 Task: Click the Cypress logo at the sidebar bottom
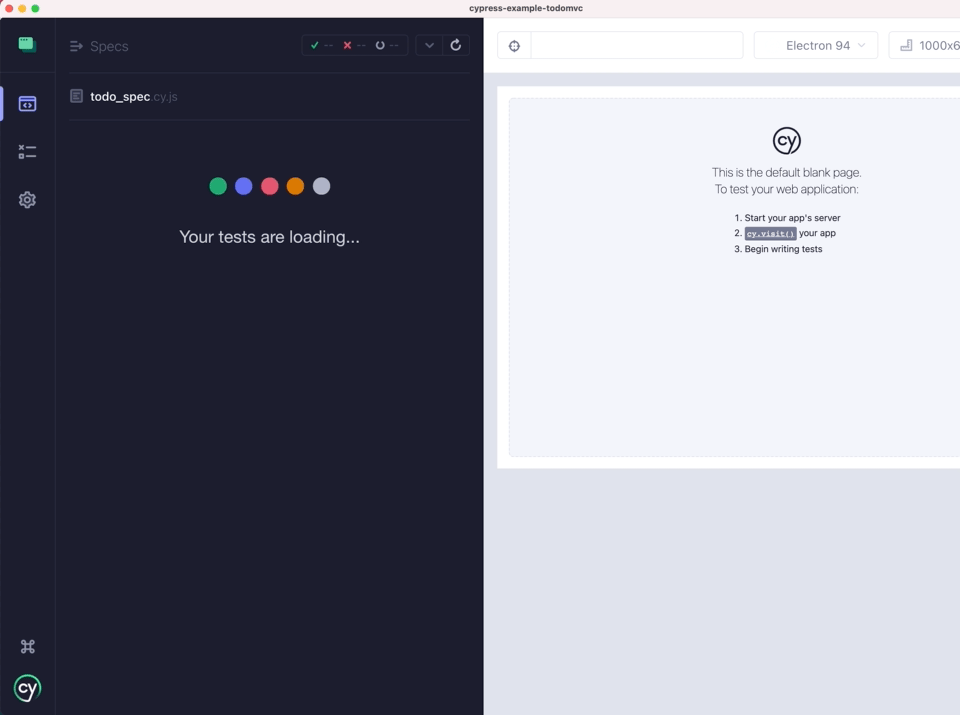point(27,688)
